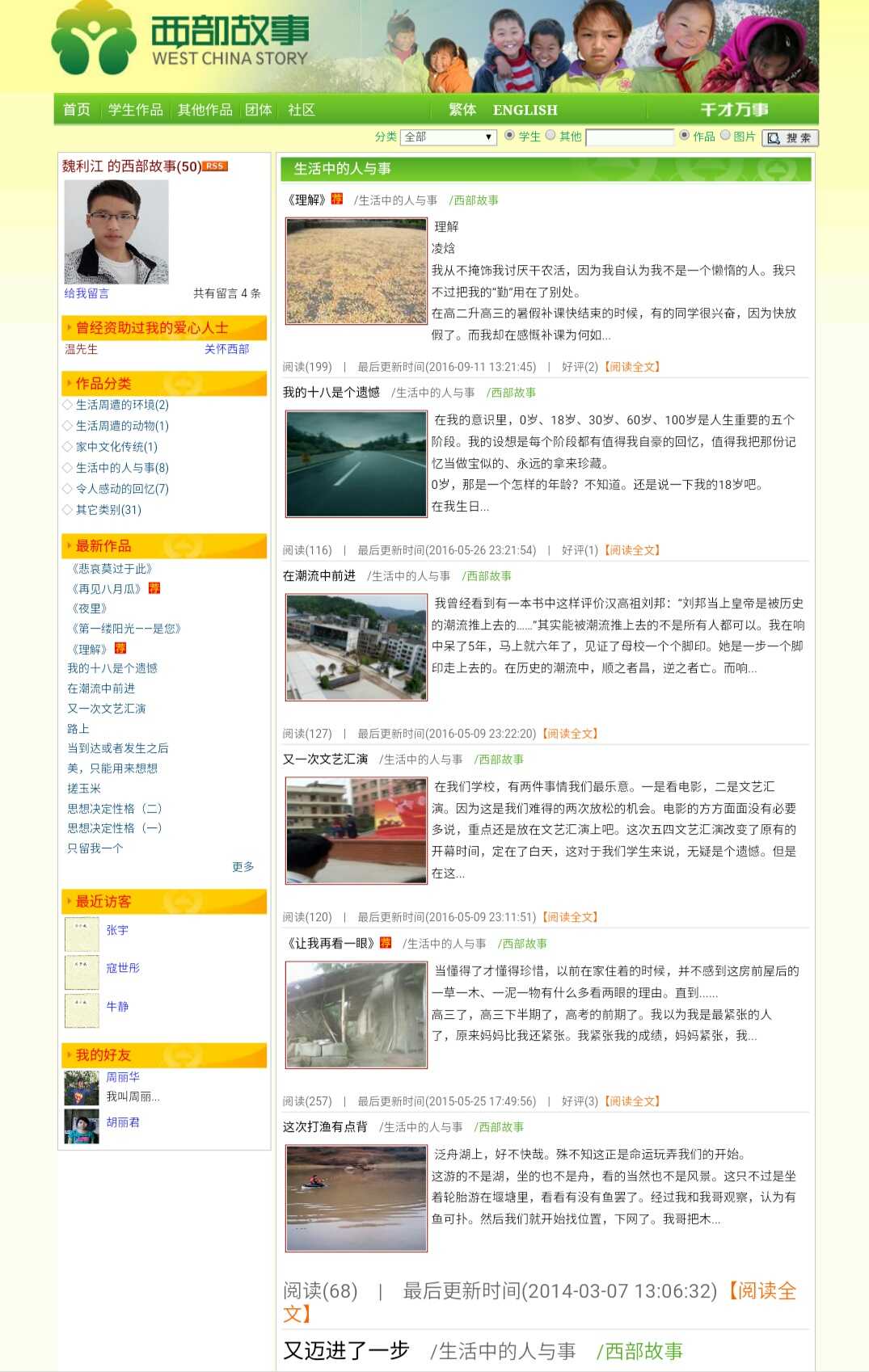The image size is (869, 1372).
Task: Click 更多 to see more works
Action: coord(243,867)
